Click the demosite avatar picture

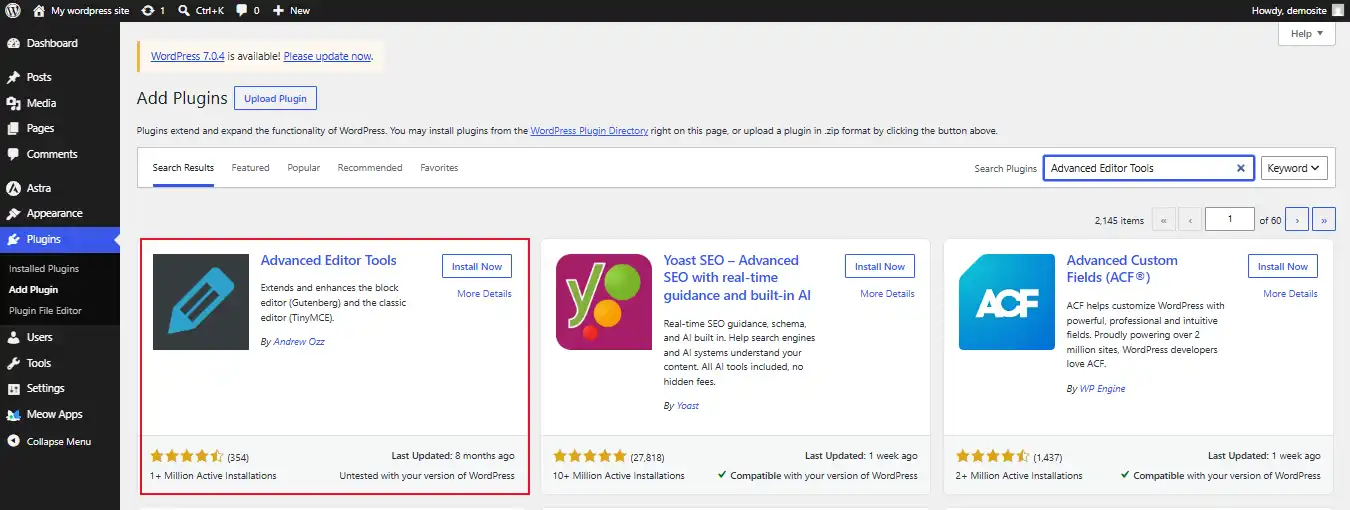[x=1338, y=10]
